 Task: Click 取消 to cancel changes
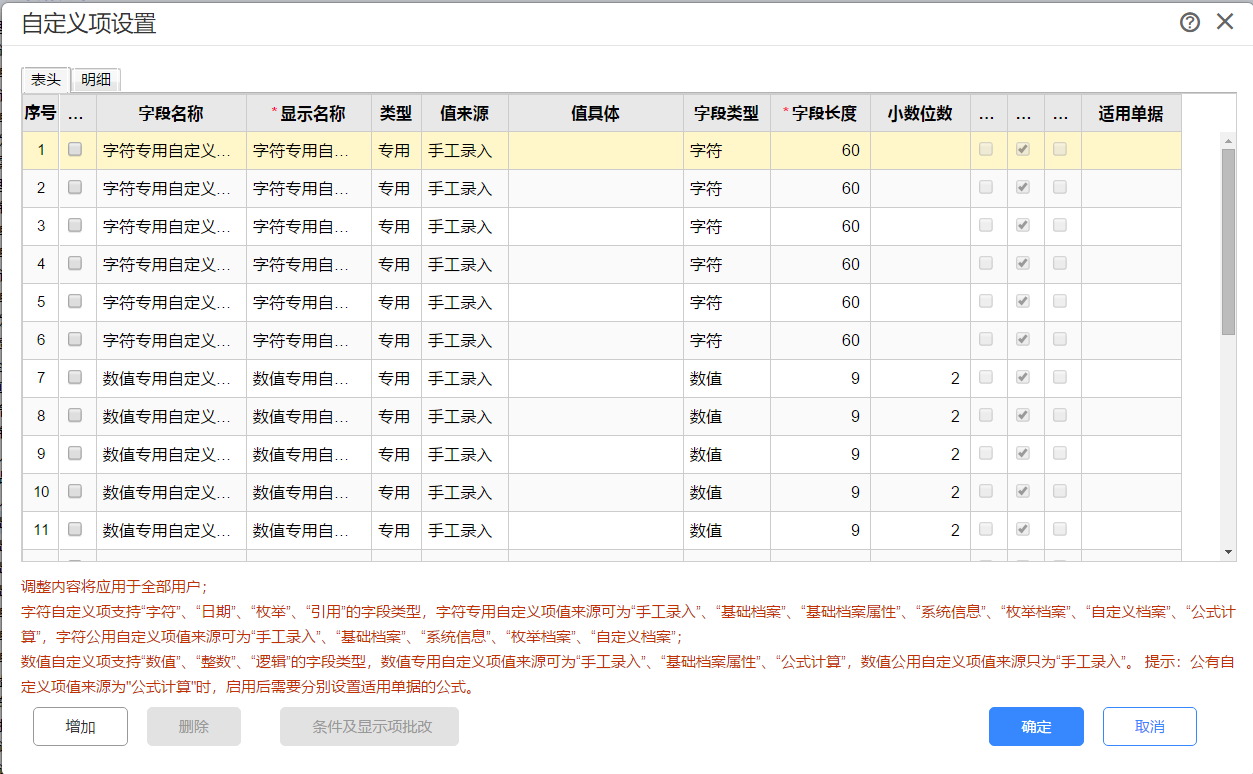tap(1149, 727)
